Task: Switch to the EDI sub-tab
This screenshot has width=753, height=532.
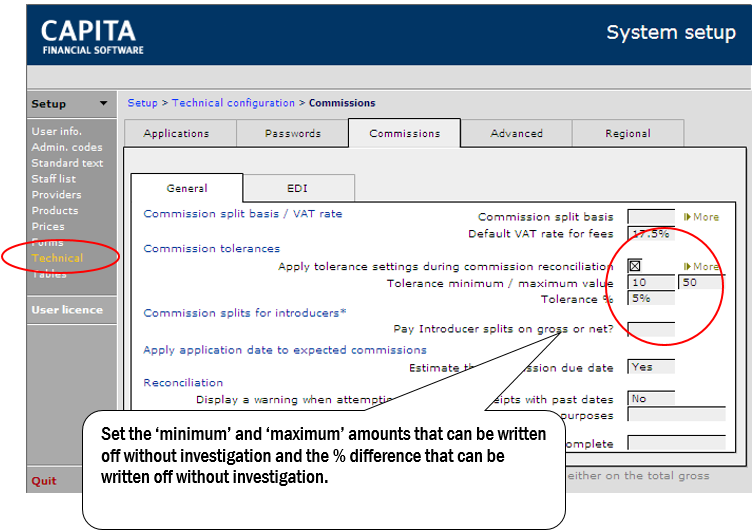Action: click(x=299, y=188)
